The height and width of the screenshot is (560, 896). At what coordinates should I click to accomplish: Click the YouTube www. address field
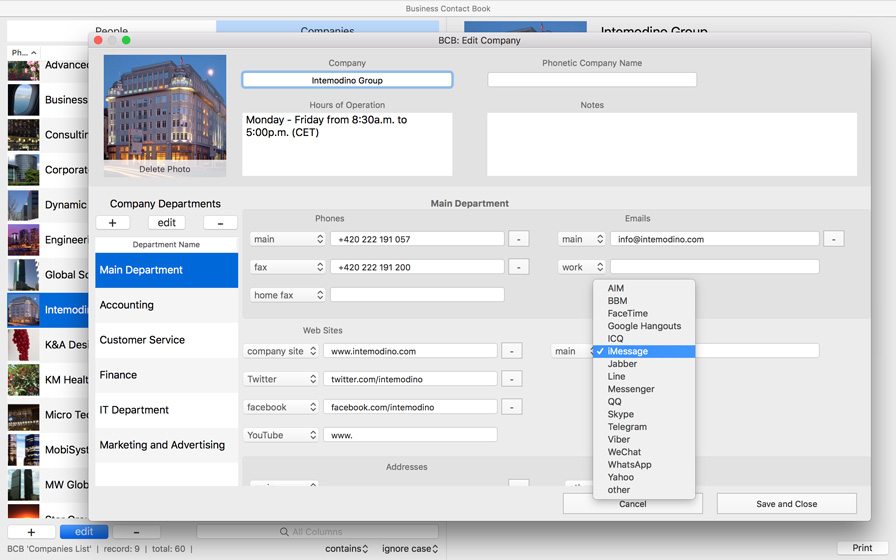(410, 435)
